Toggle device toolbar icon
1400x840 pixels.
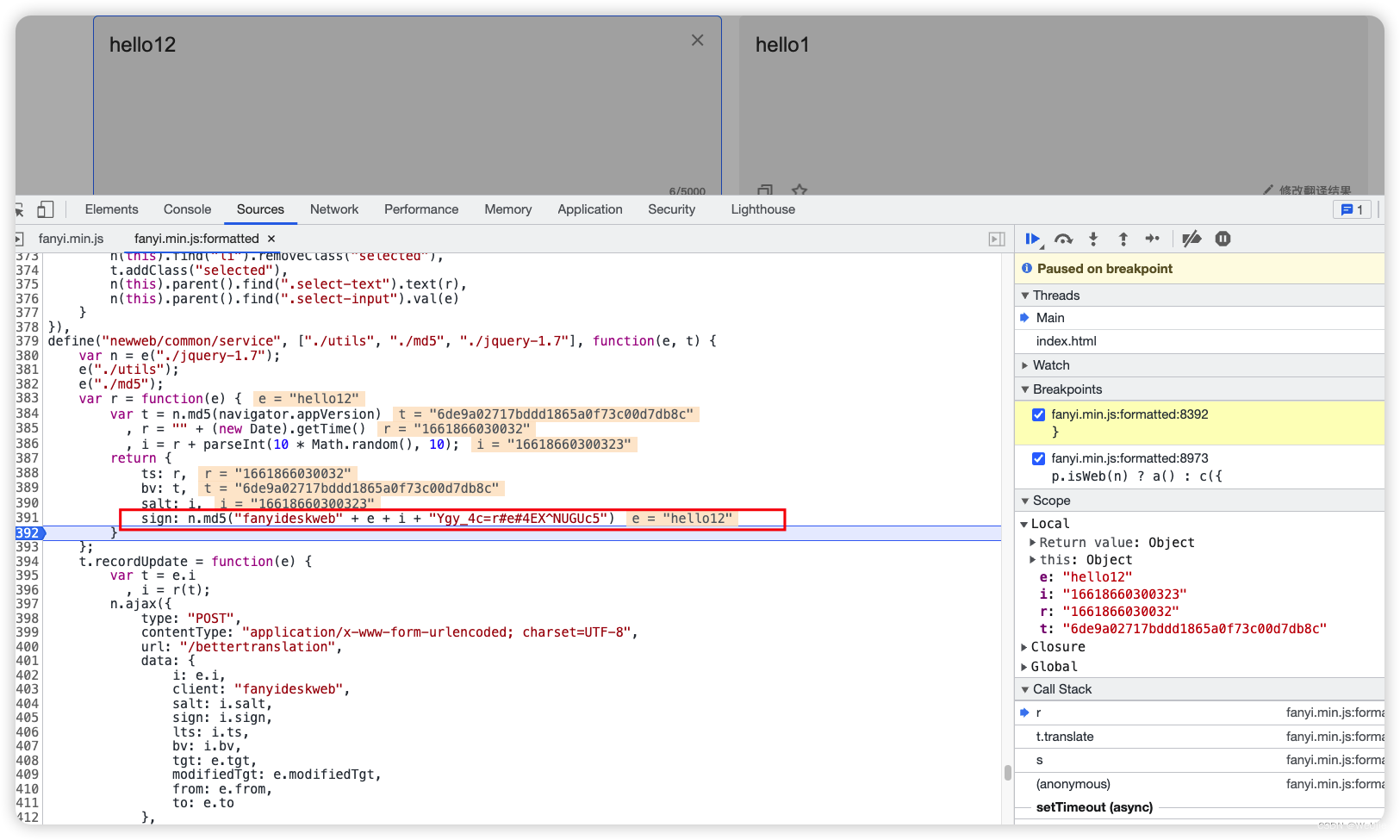[x=46, y=209]
